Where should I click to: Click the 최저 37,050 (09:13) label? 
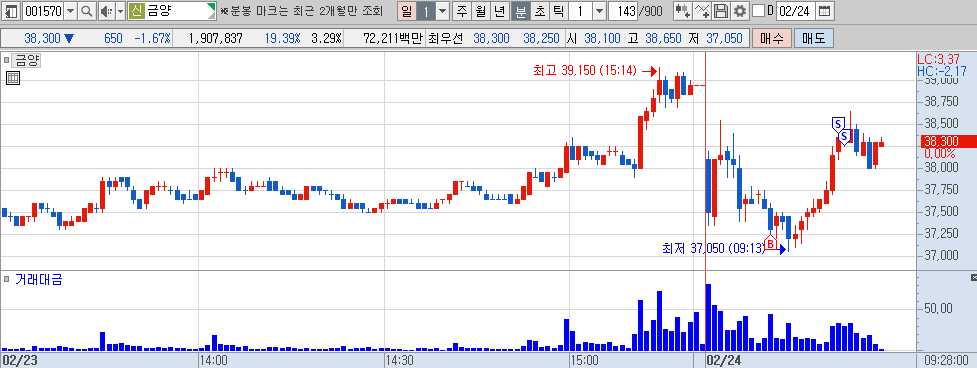(713, 248)
